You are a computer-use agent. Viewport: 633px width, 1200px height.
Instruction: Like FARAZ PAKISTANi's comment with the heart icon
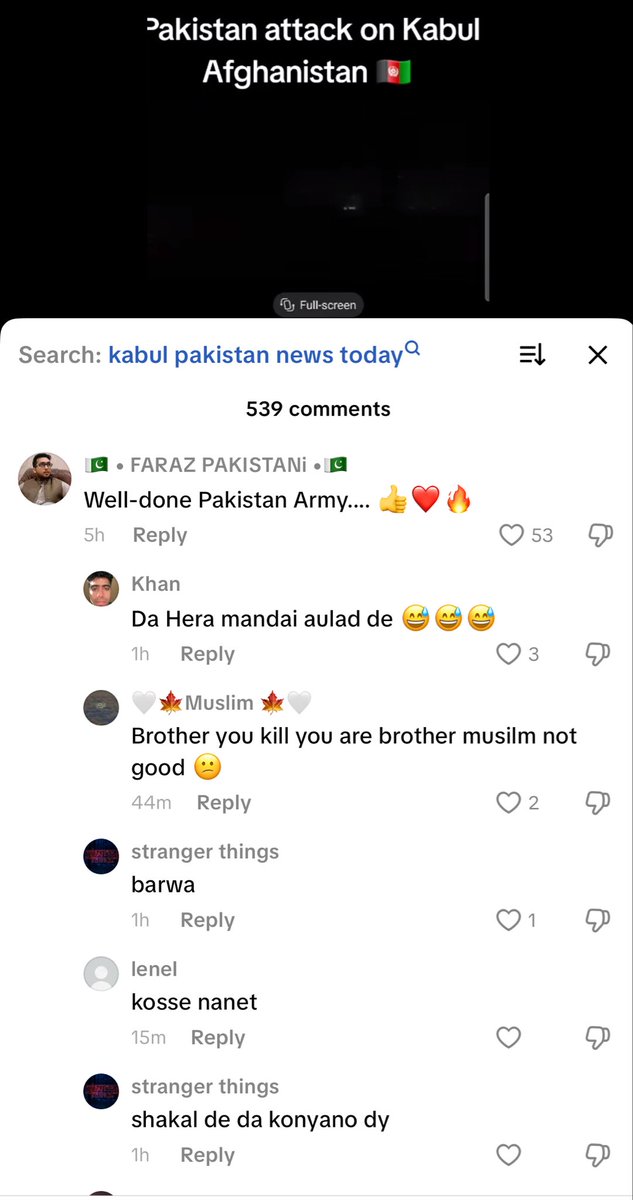point(511,535)
